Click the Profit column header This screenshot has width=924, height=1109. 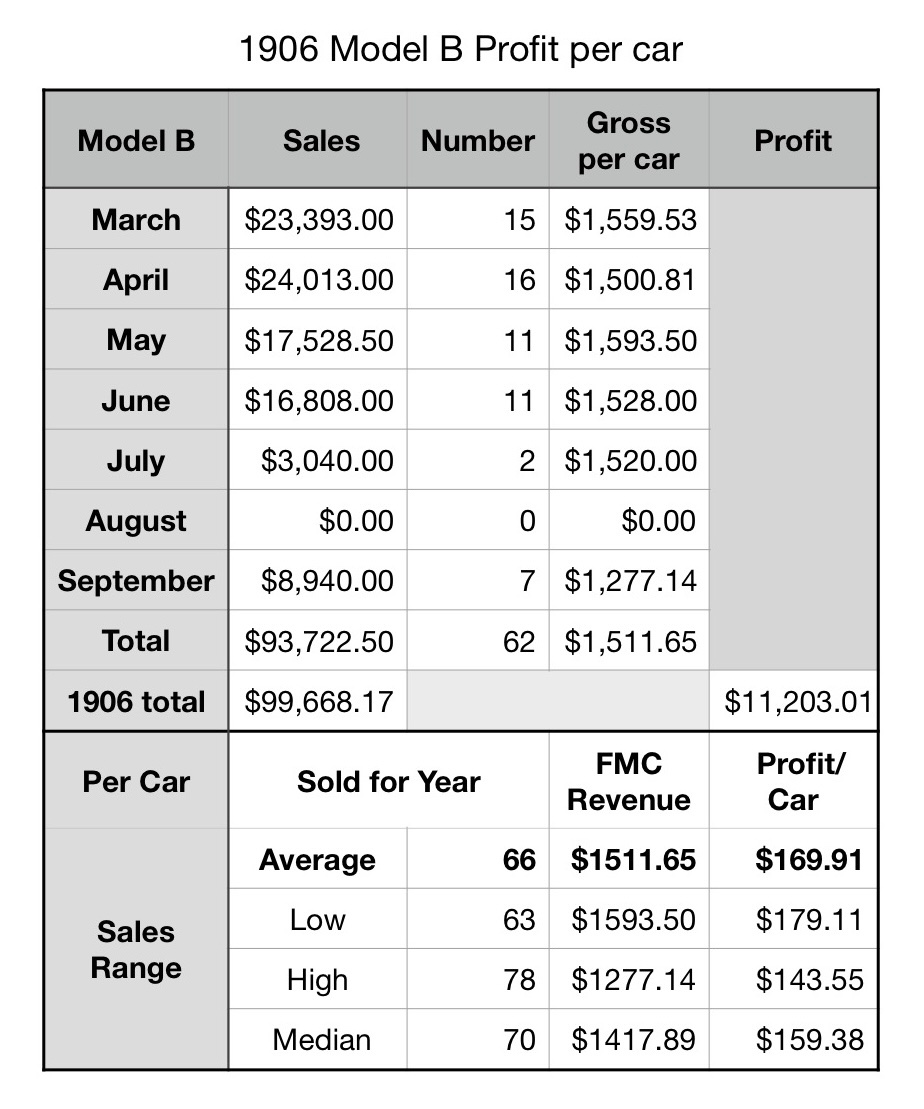click(x=793, y=140)
